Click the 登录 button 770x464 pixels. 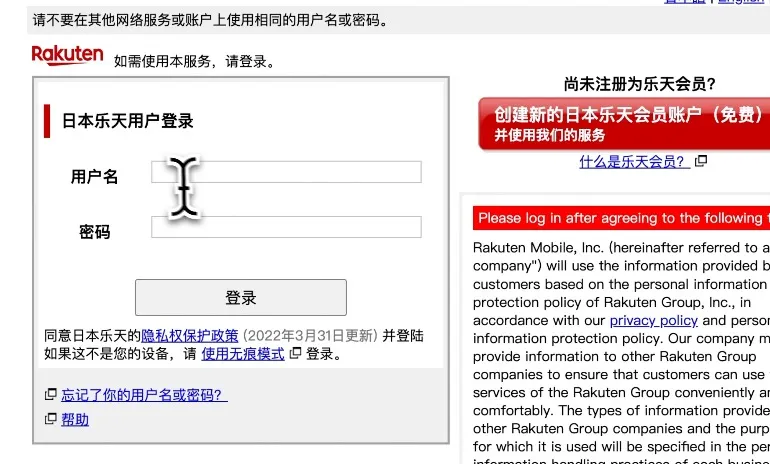click(x=241, y=298)
